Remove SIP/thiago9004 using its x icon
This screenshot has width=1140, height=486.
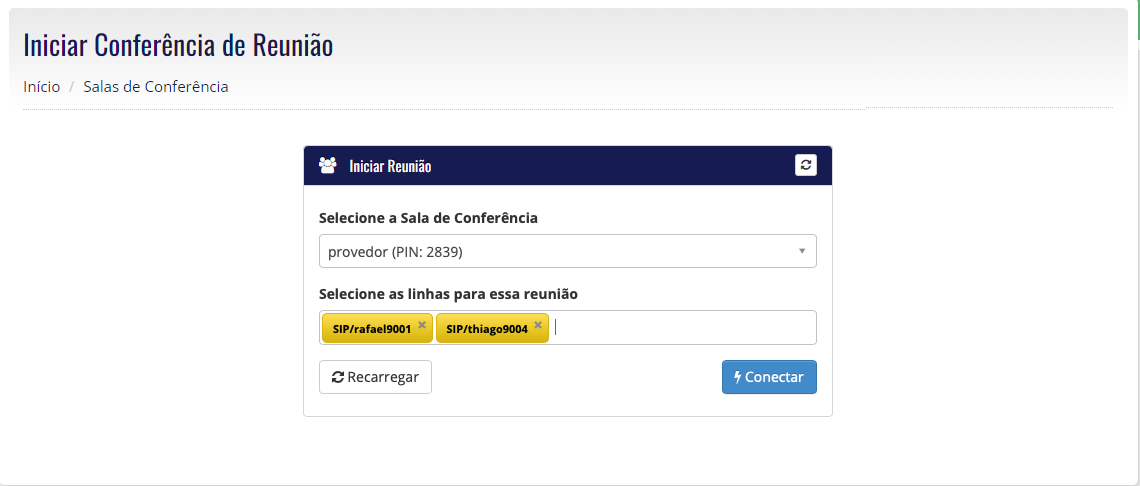tap(538, 325)
